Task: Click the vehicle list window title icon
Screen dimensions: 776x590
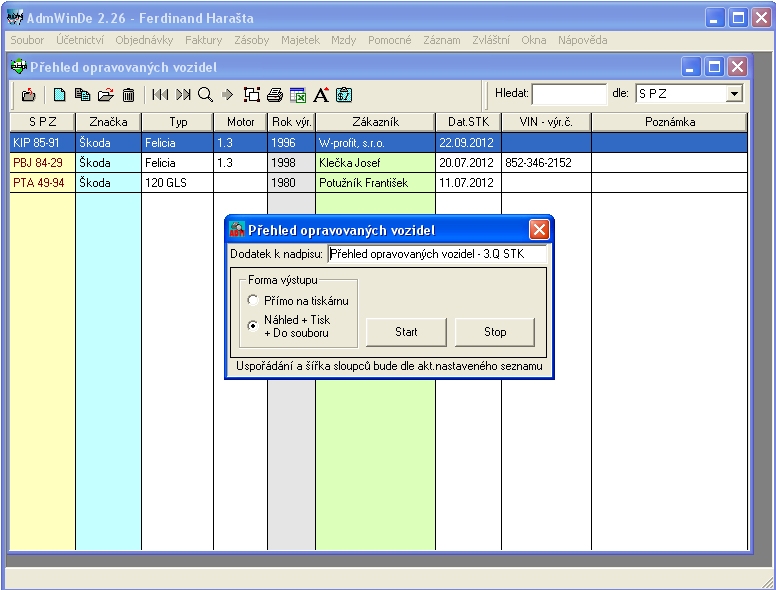Action: (19, 66)
